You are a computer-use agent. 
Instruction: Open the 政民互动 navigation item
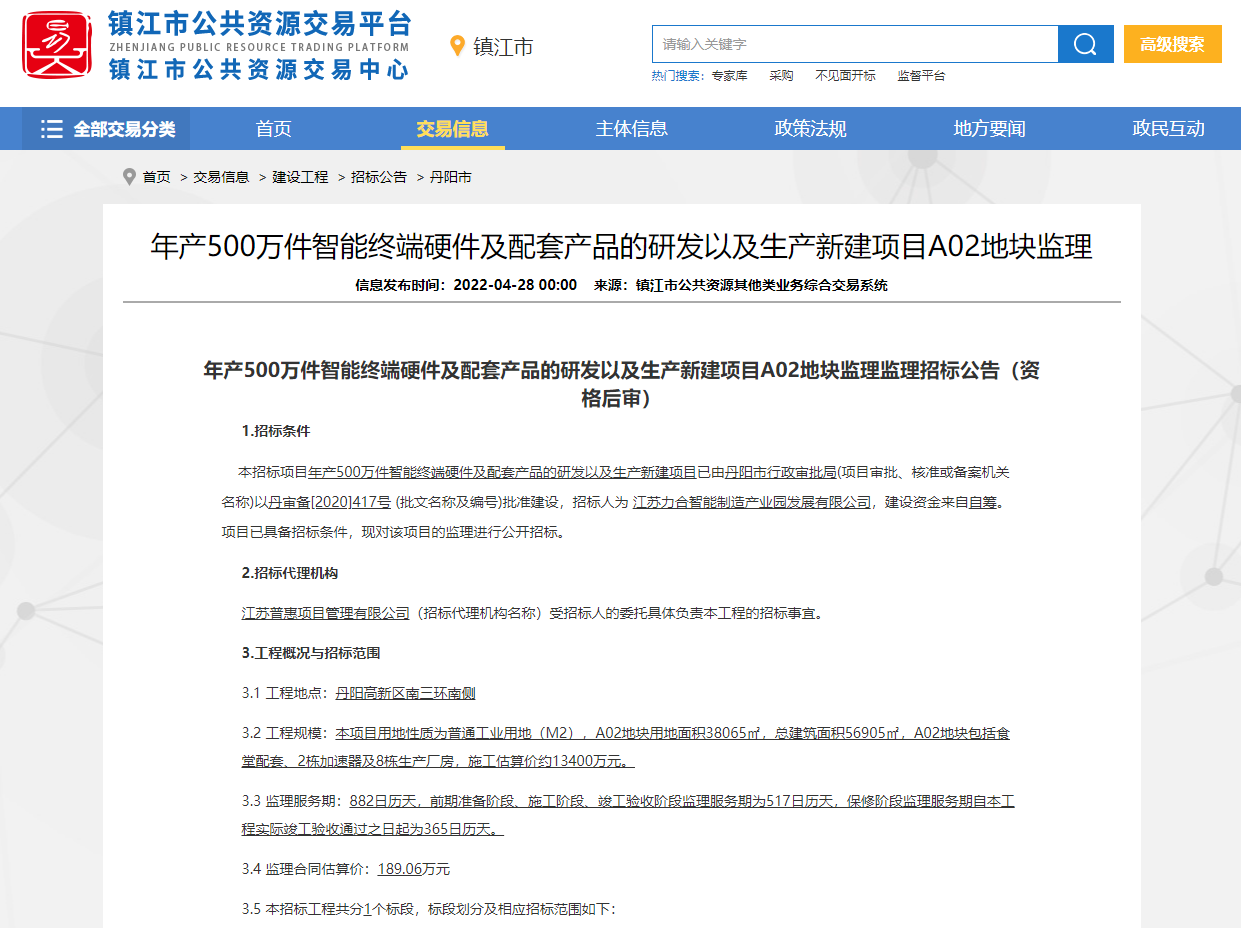pos(1168,129)
